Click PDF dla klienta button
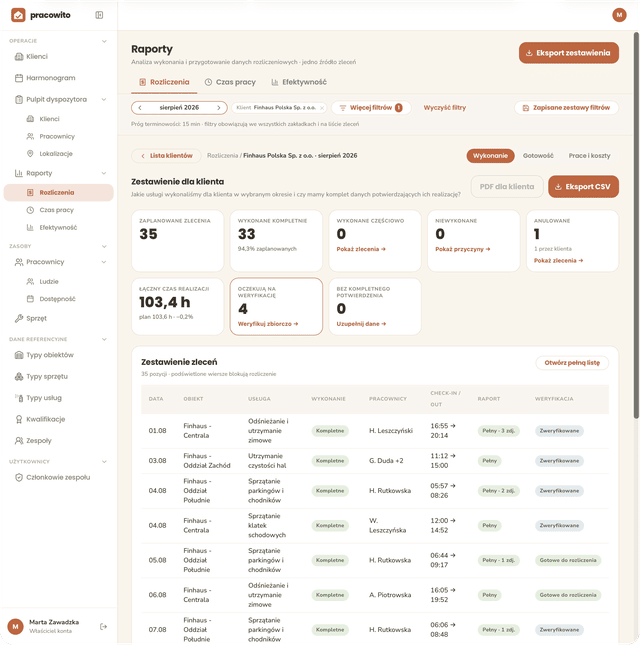The width and height of the screenshot is (640, 645). click(507, 187)
